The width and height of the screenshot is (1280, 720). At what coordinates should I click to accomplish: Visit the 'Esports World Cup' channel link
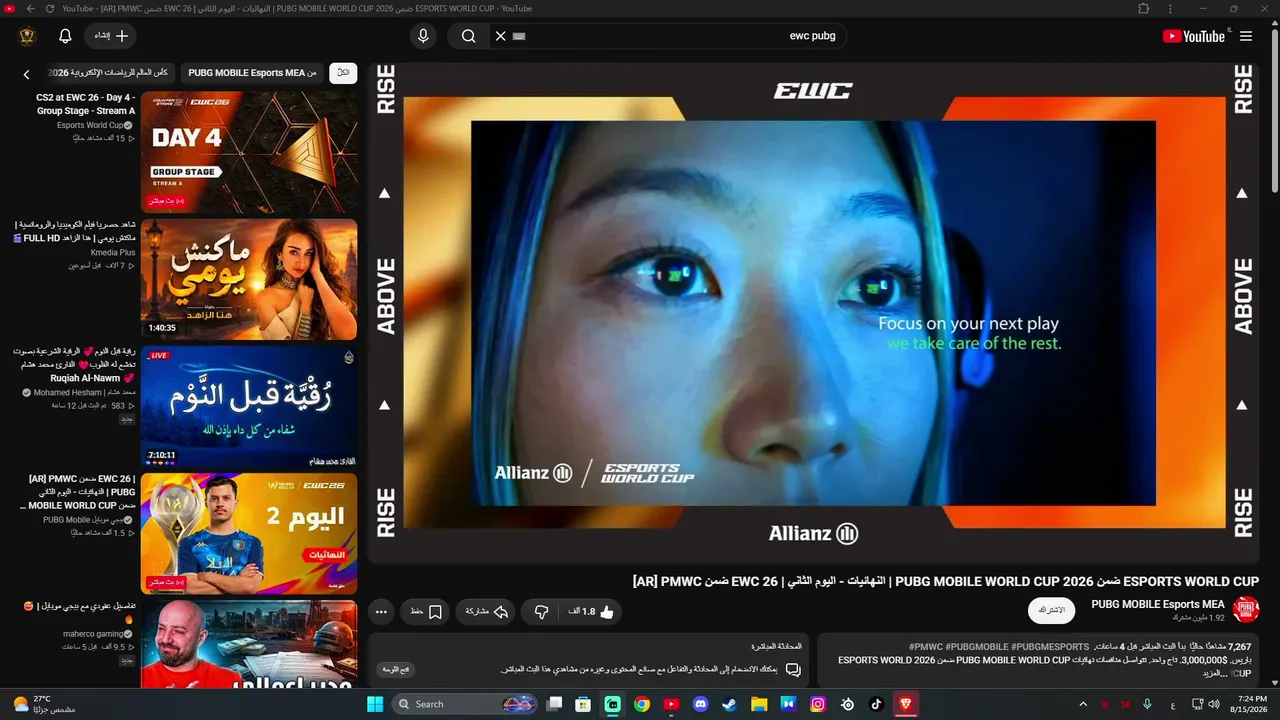(90, 125)
